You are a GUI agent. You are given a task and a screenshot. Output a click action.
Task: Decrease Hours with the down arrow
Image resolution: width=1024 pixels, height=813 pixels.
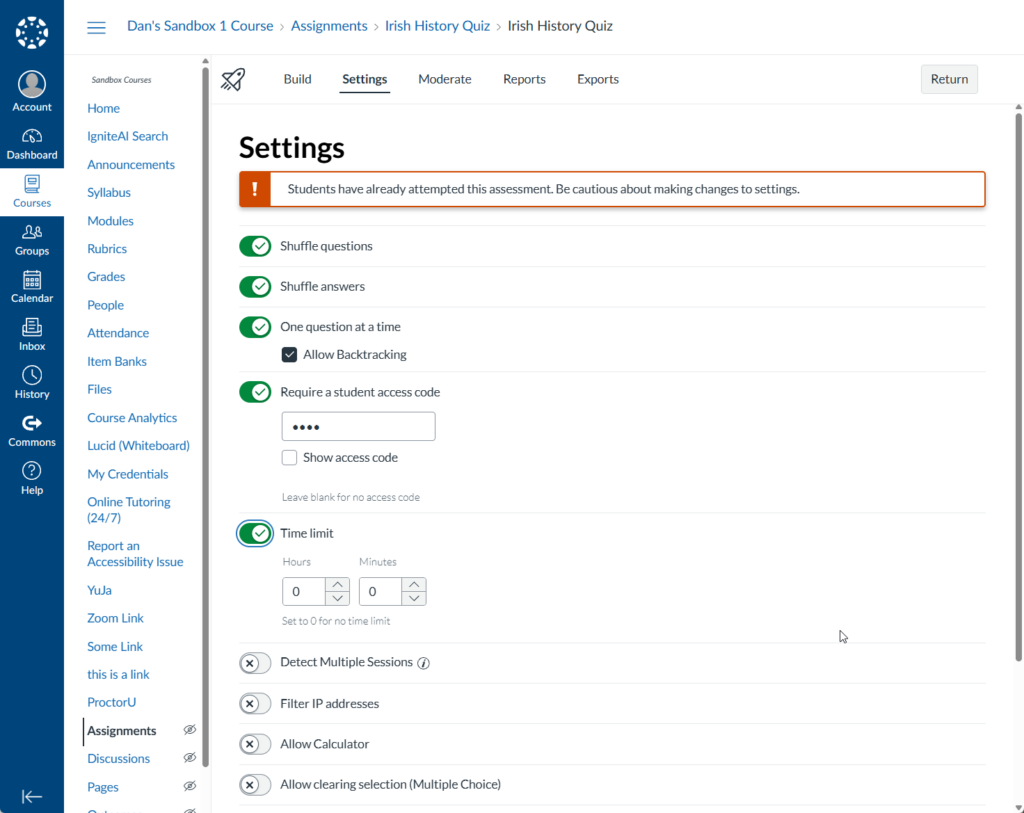(x=337, y=598)
